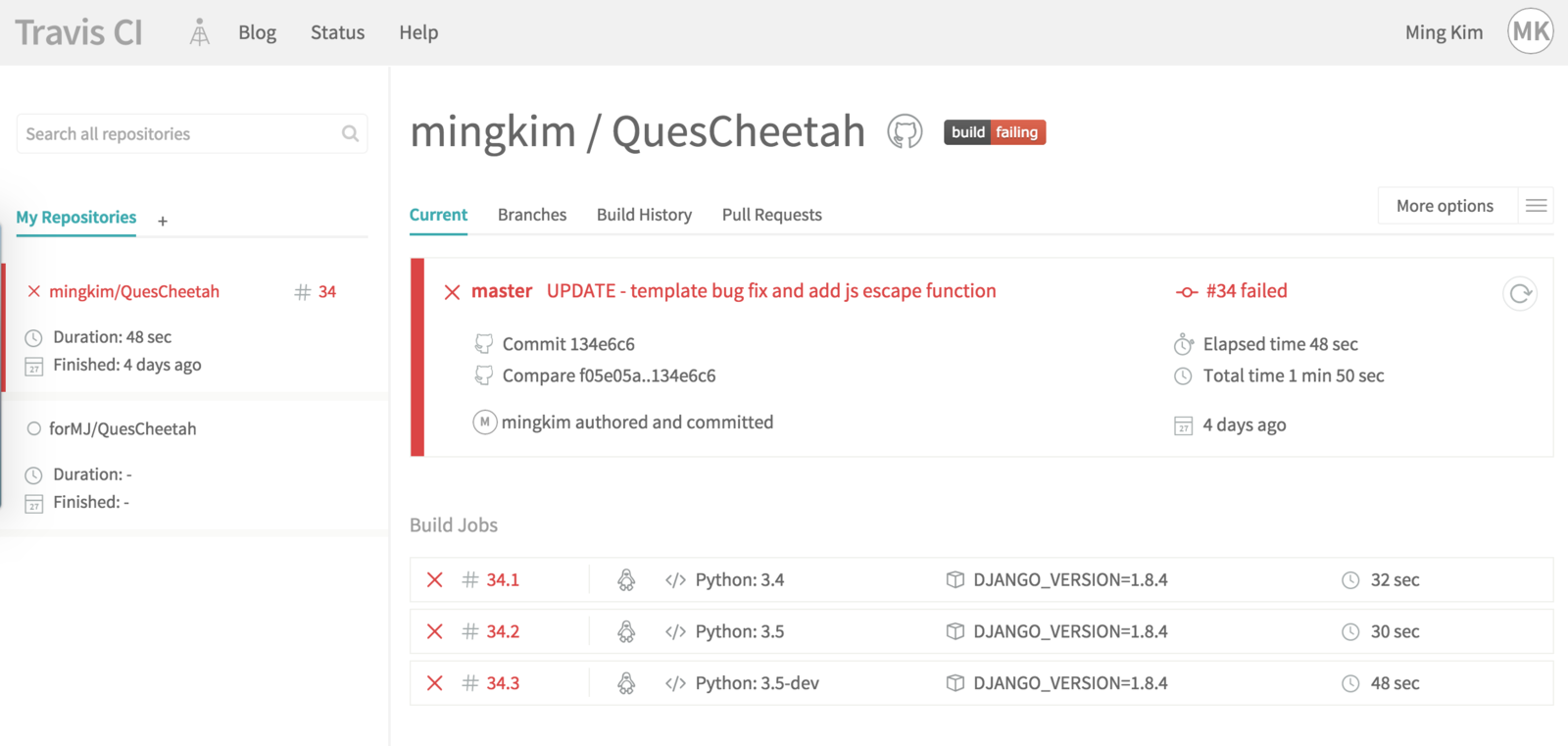1568x746 pixels.
Task: Click the GitHub icon beside Compare f05e05a..134e6c6
Action: (483, 375)
